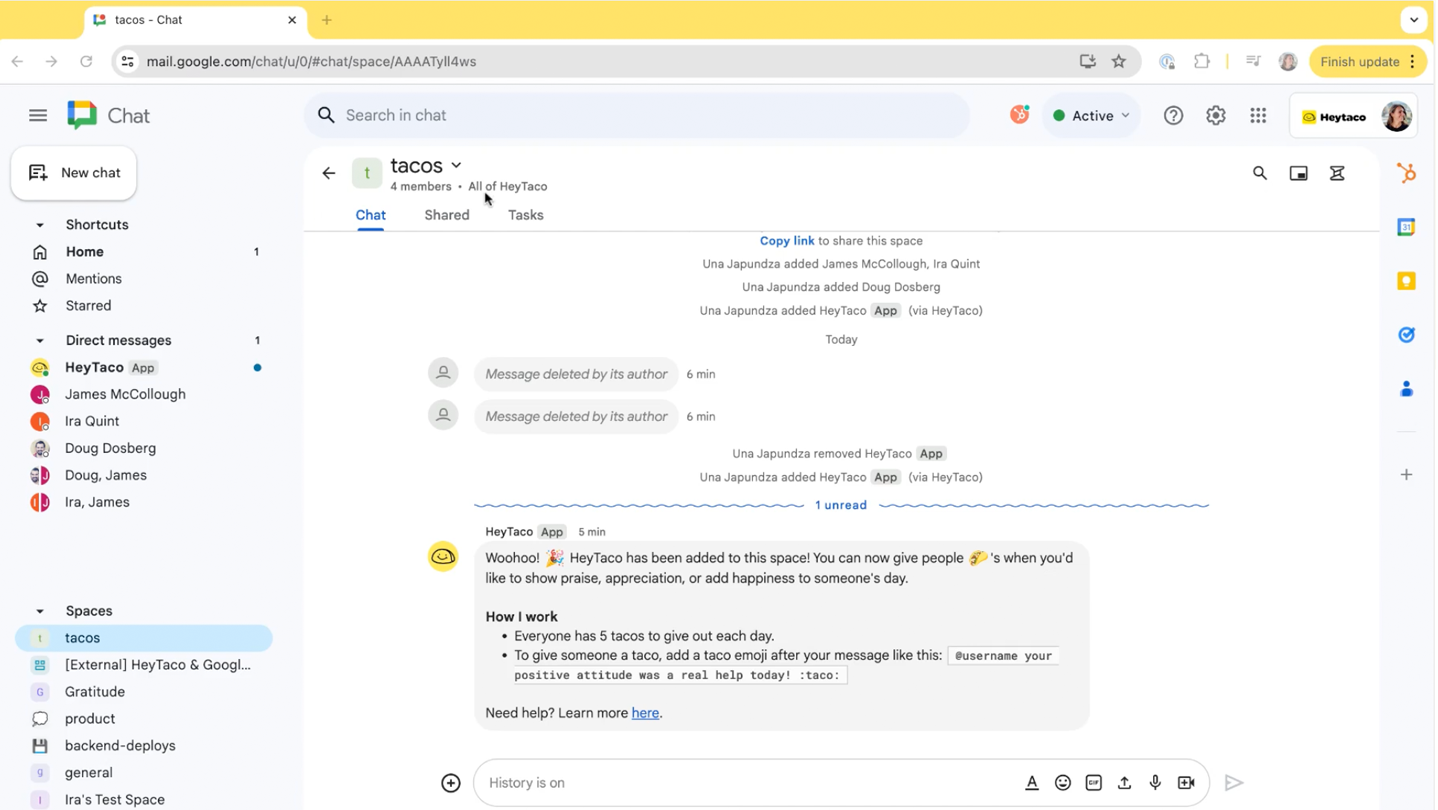Bookmark this page with star icon
The image size is (1438, 810).
click(x=1119, y=62)
